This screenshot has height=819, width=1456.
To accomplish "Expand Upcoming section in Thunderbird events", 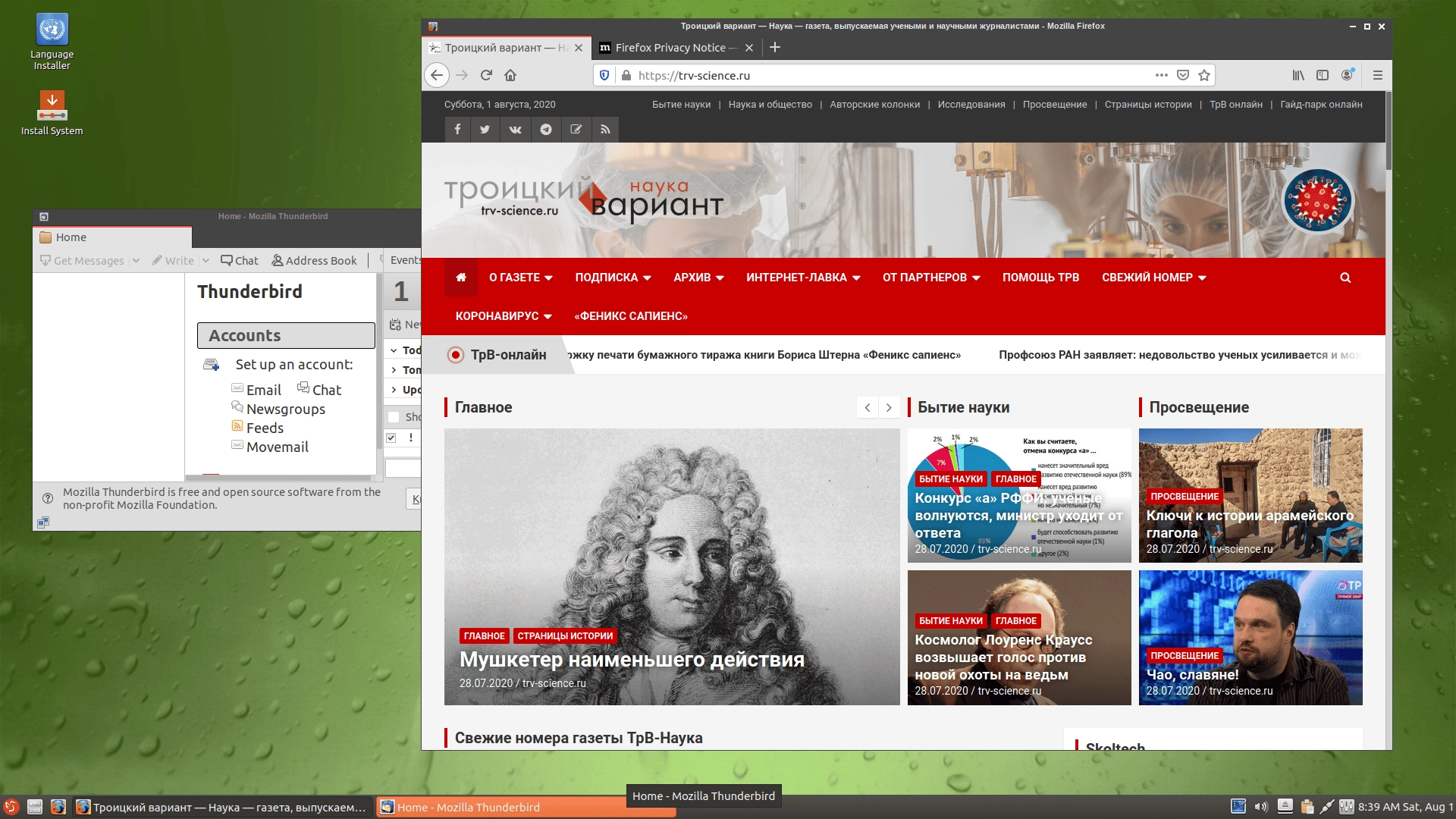I will point(394,390).
